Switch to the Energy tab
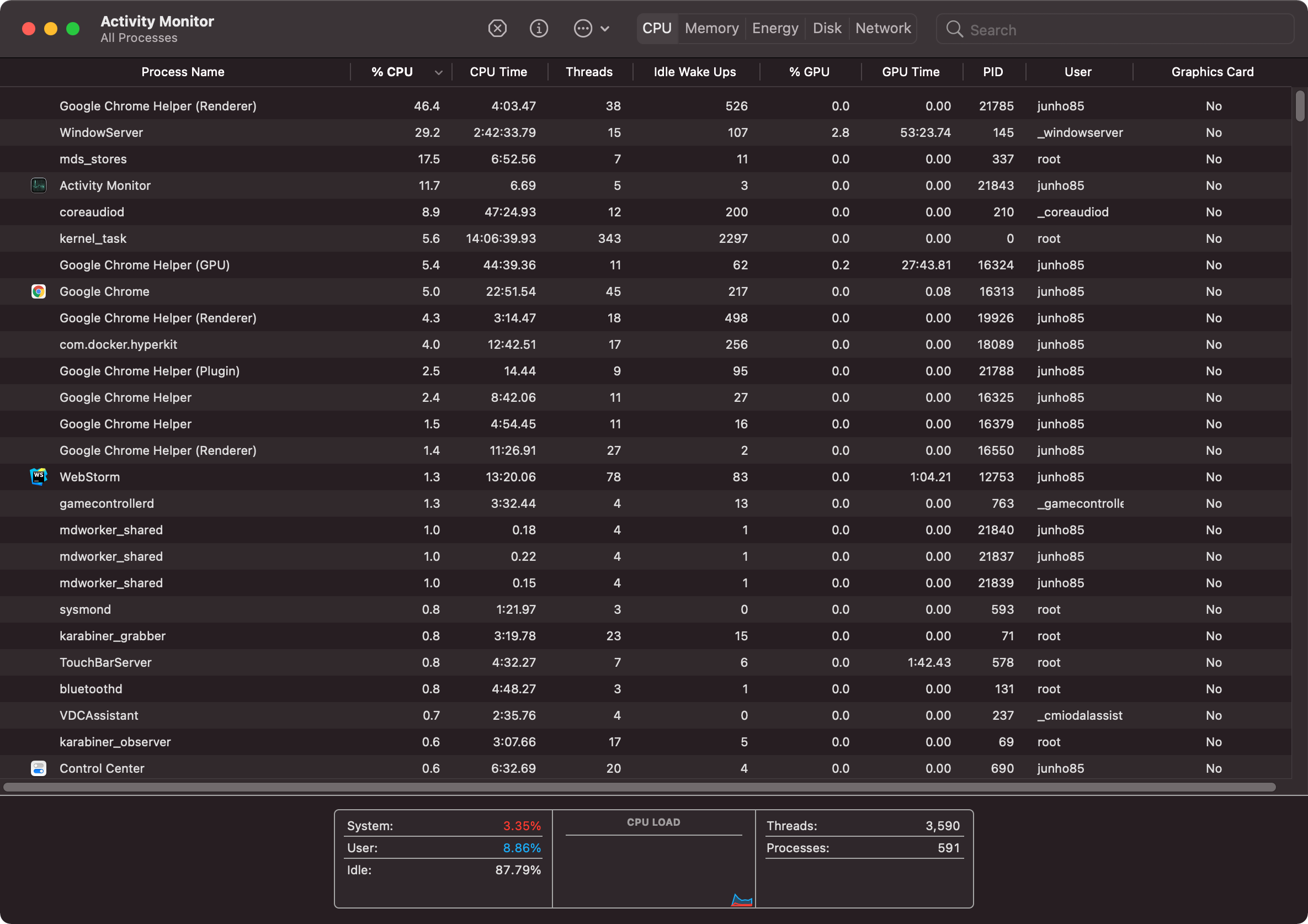The height and width of the screenshot is (924, 1308). pyautogui.click(x=775, y=29)
